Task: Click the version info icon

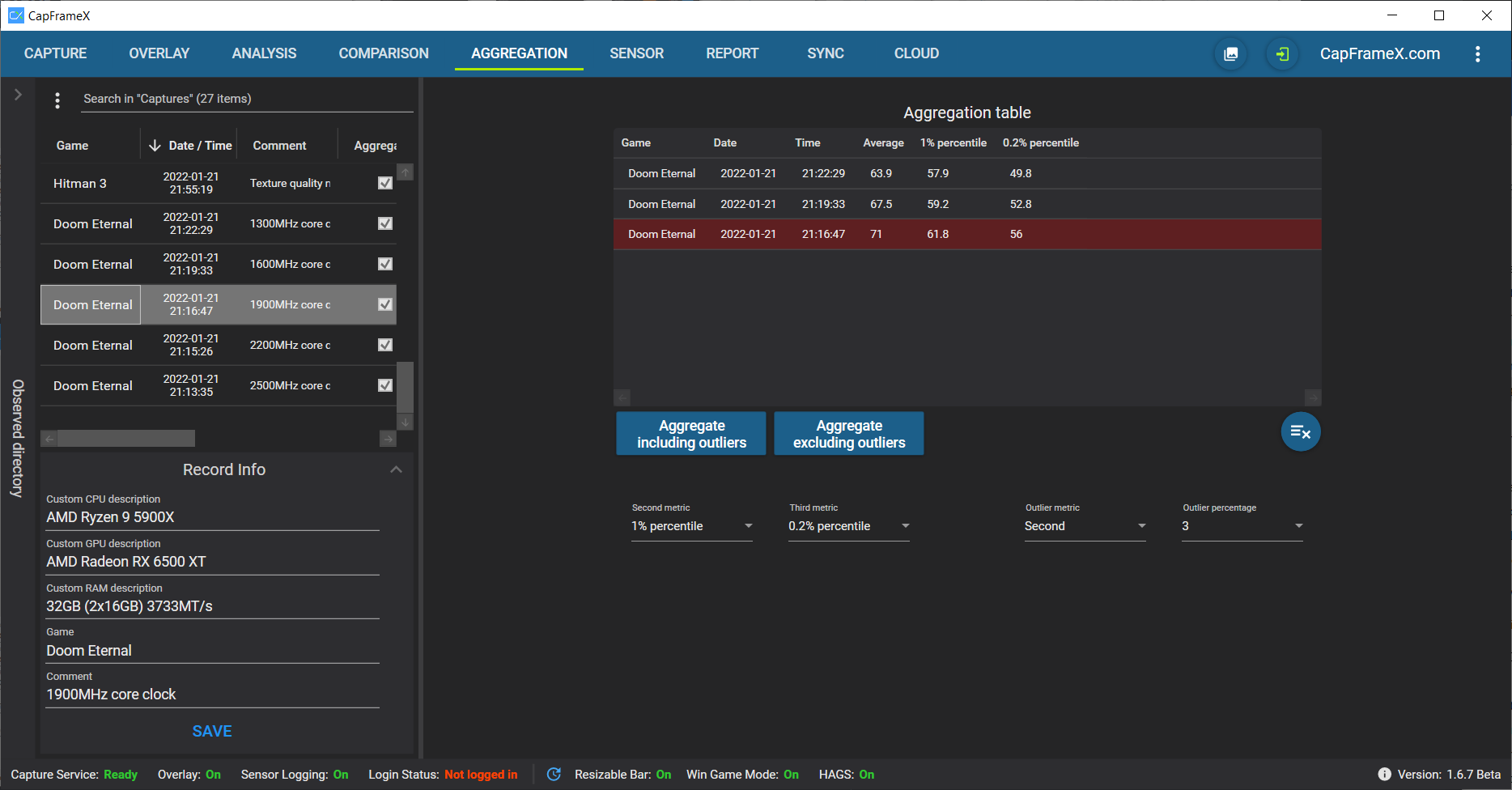Action: 1384,775
